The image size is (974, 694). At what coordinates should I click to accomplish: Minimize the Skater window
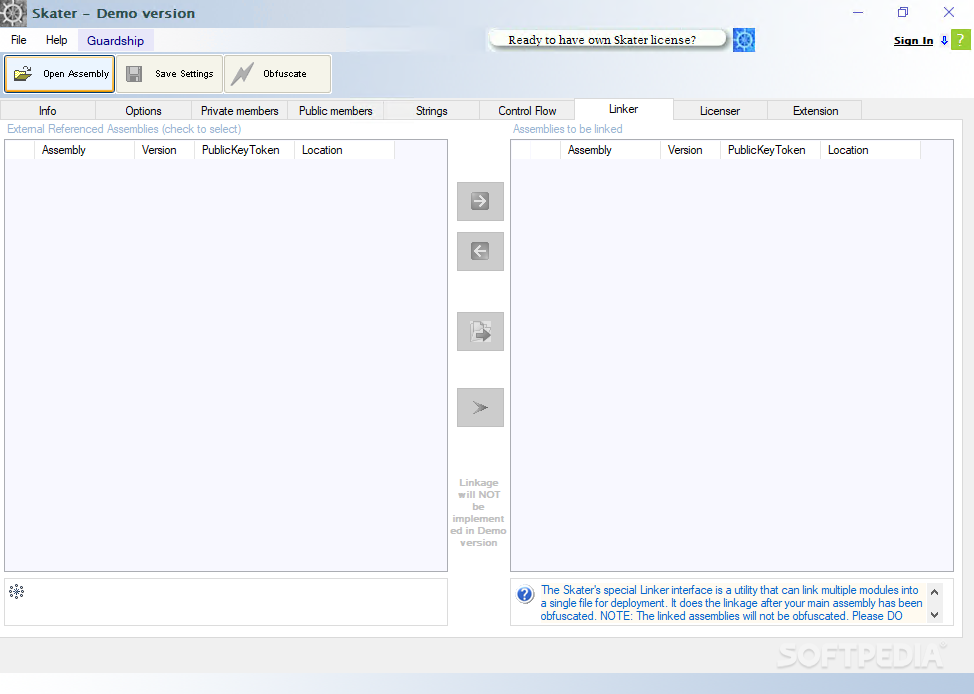[x=858, y=12]
